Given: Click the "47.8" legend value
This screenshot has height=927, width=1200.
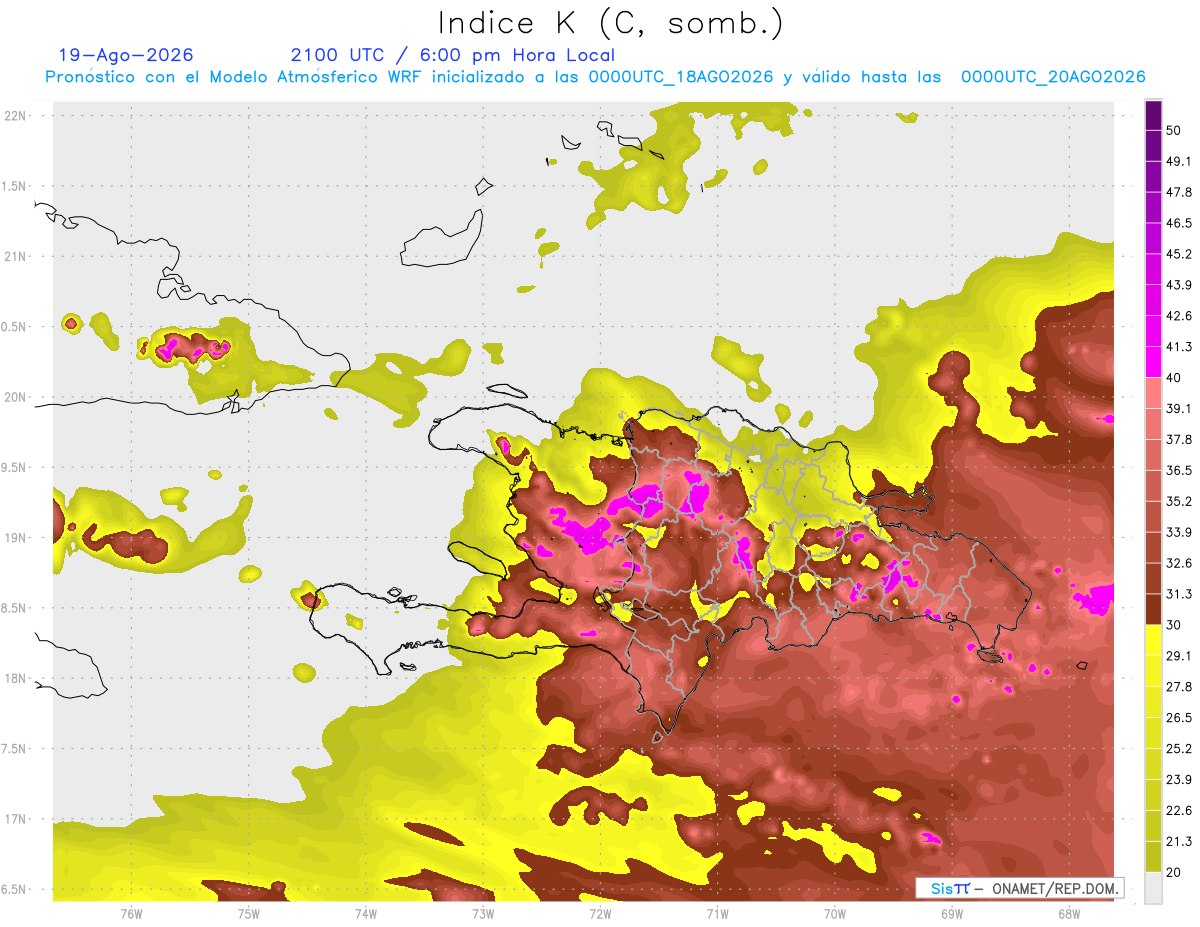Looking at the screenshot, I should 1179,192.
